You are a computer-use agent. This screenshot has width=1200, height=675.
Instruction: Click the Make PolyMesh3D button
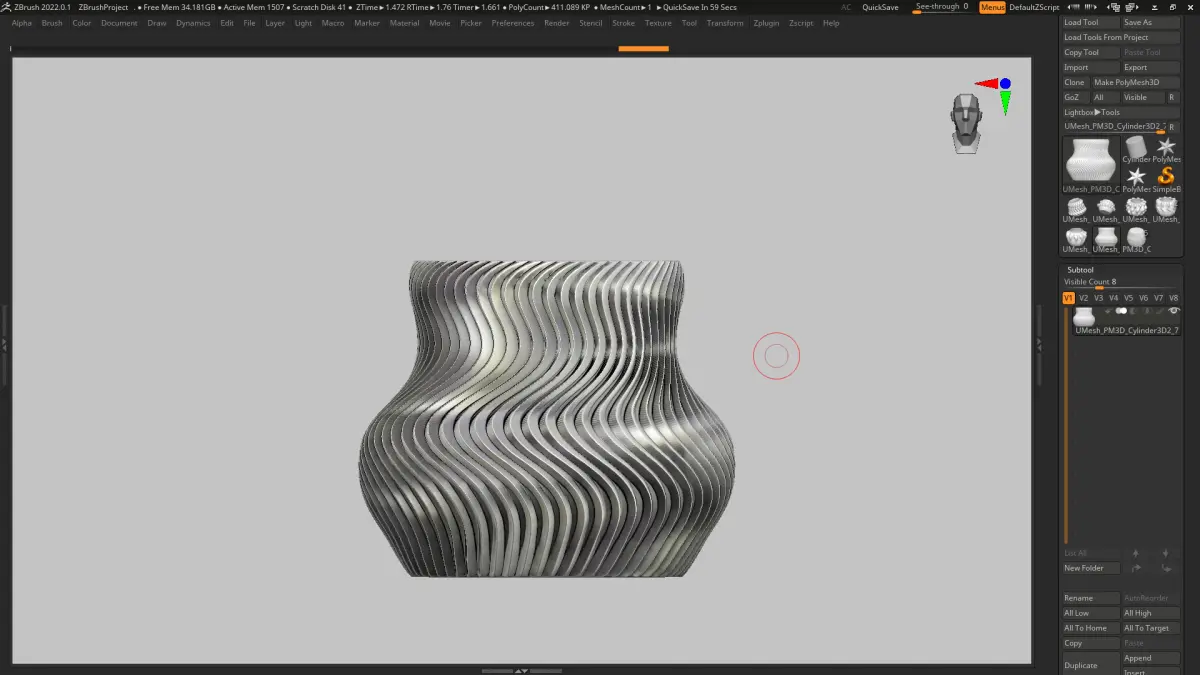tap(1136, 82)
